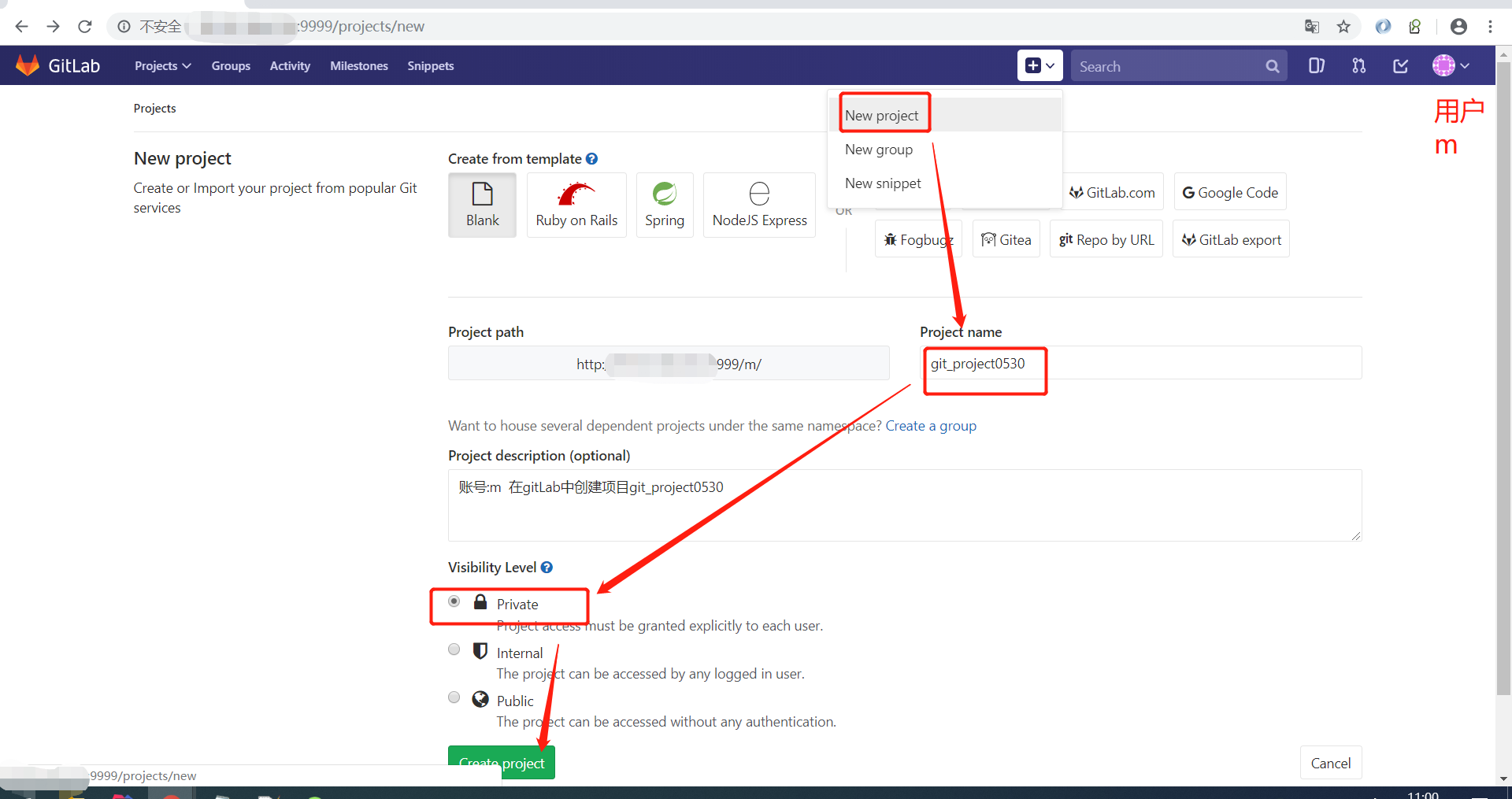Click the Project path namespace field

(x=669, y=363)
